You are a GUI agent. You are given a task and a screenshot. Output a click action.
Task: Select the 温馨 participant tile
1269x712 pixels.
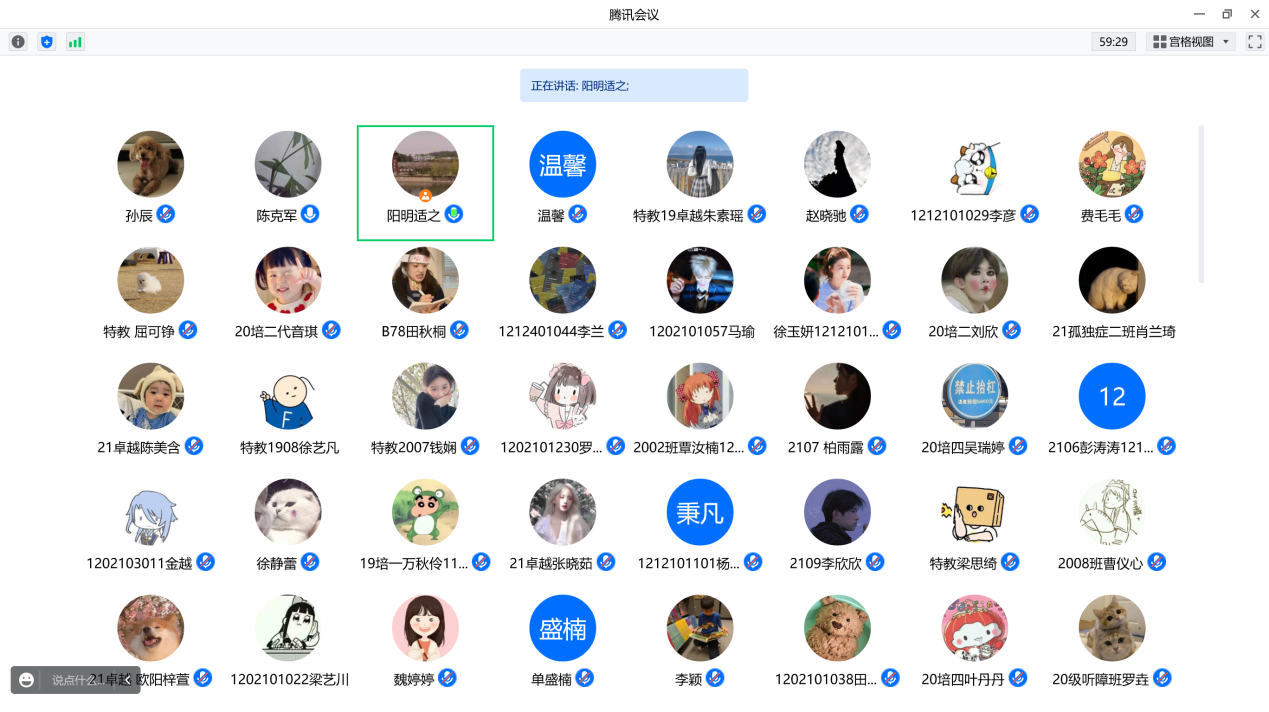tap(562, 180)
